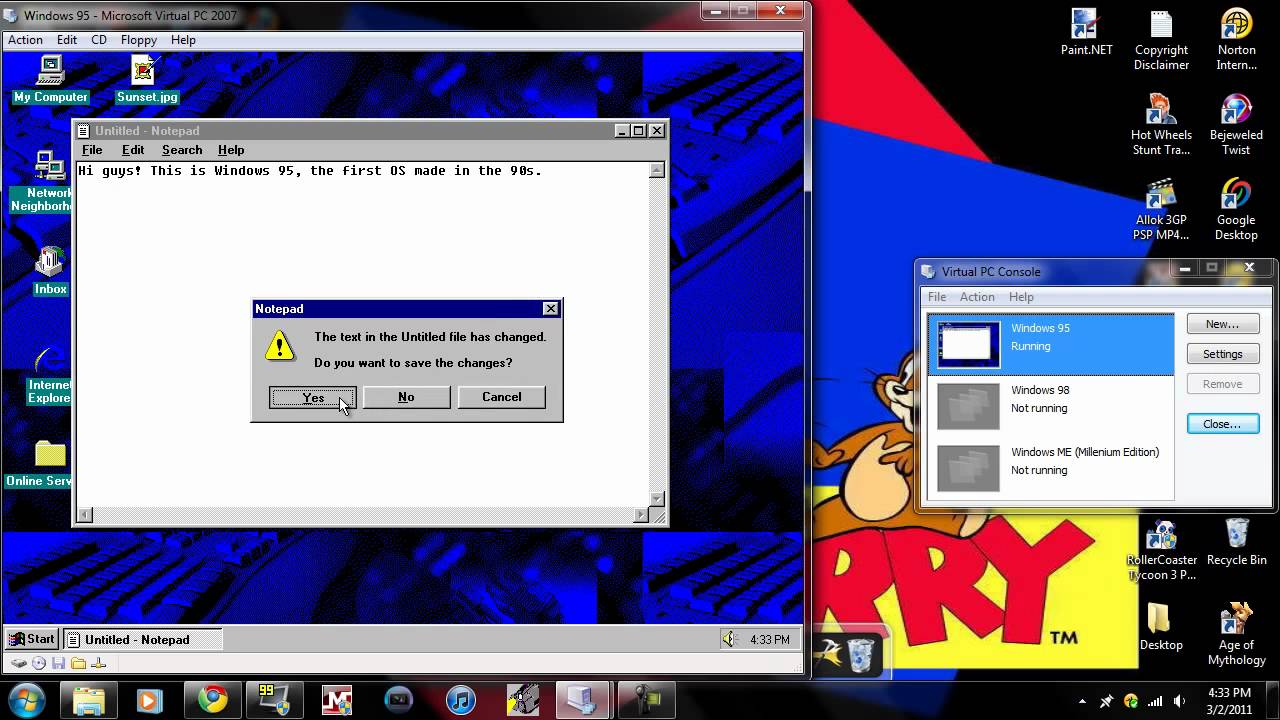Open Google Desktop shortcut
Viewport: 1280px width, 720px height.
tap(1236, 210)
